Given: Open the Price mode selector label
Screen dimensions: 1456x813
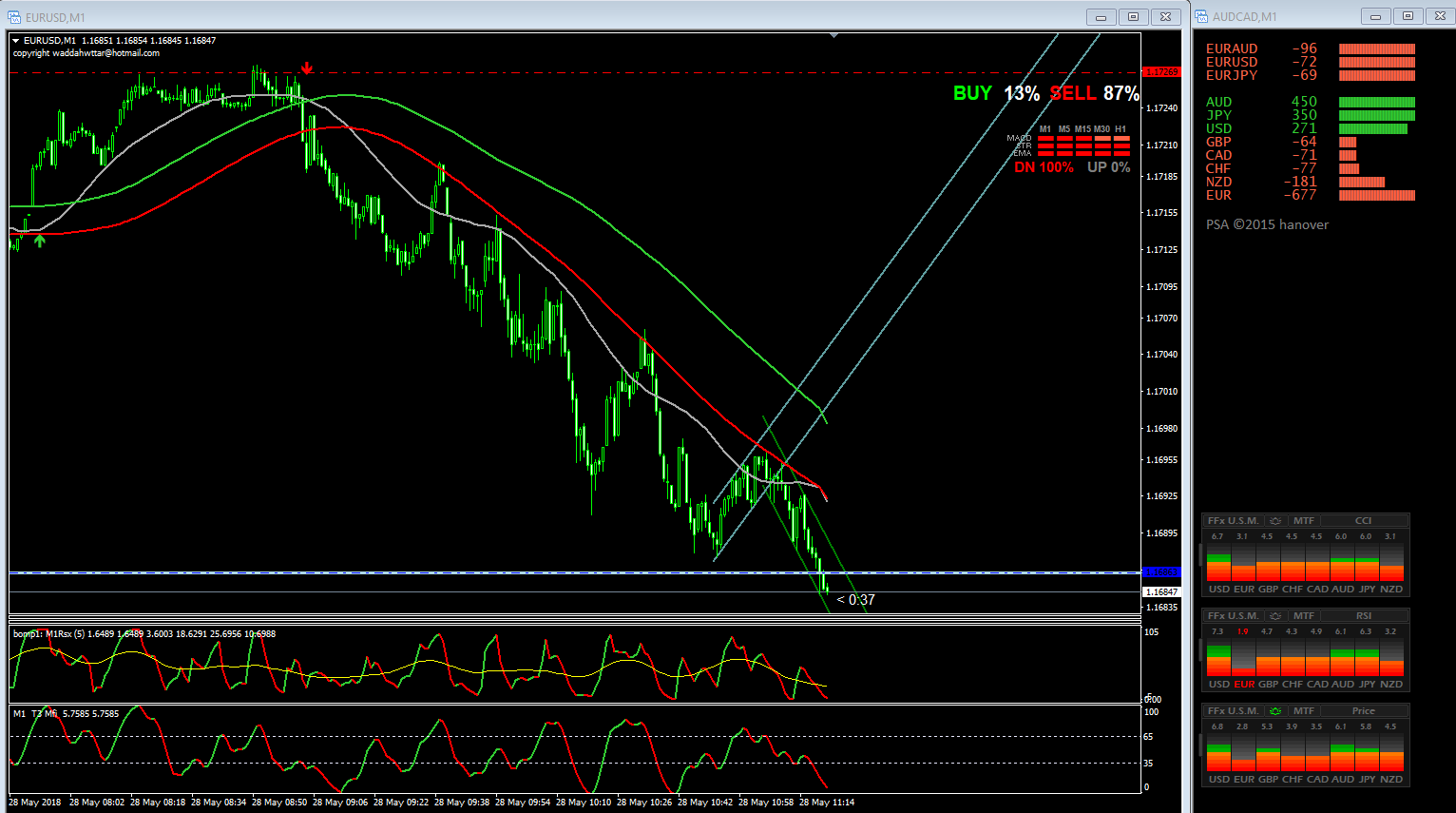Looking at the screenshot, I should [1364, 711].
